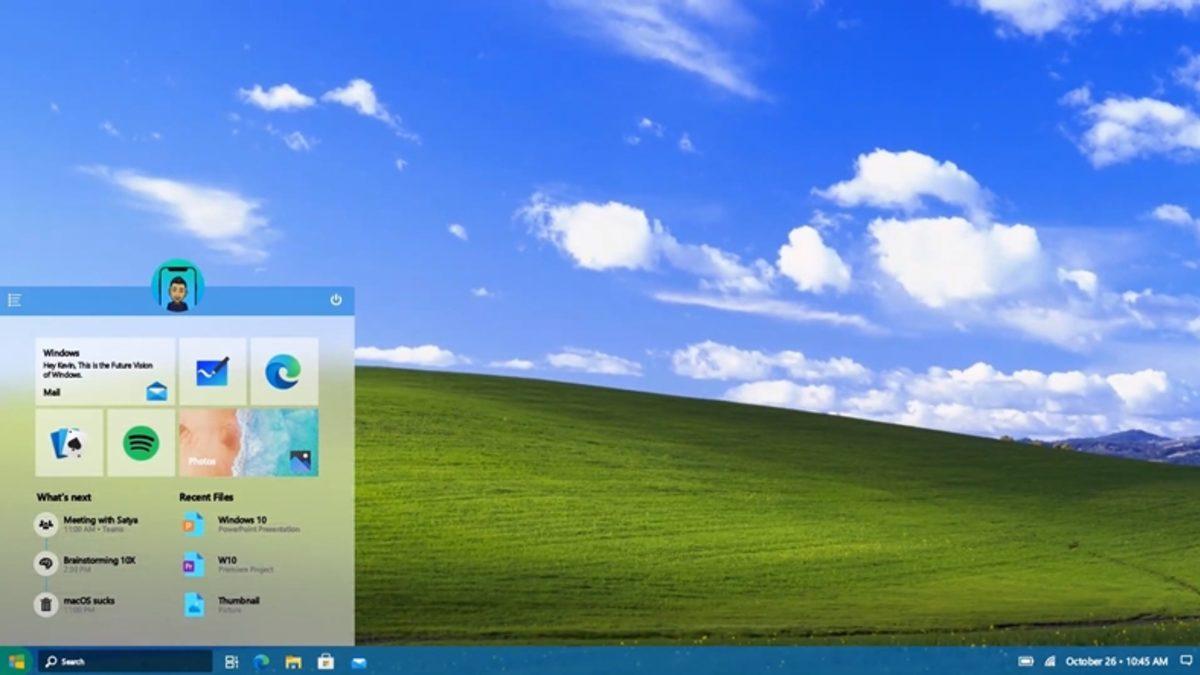This screenshot has width=1200, height=675.
Task: Open the Solitaire tile in the Start menu
Action: pos(68,443)
